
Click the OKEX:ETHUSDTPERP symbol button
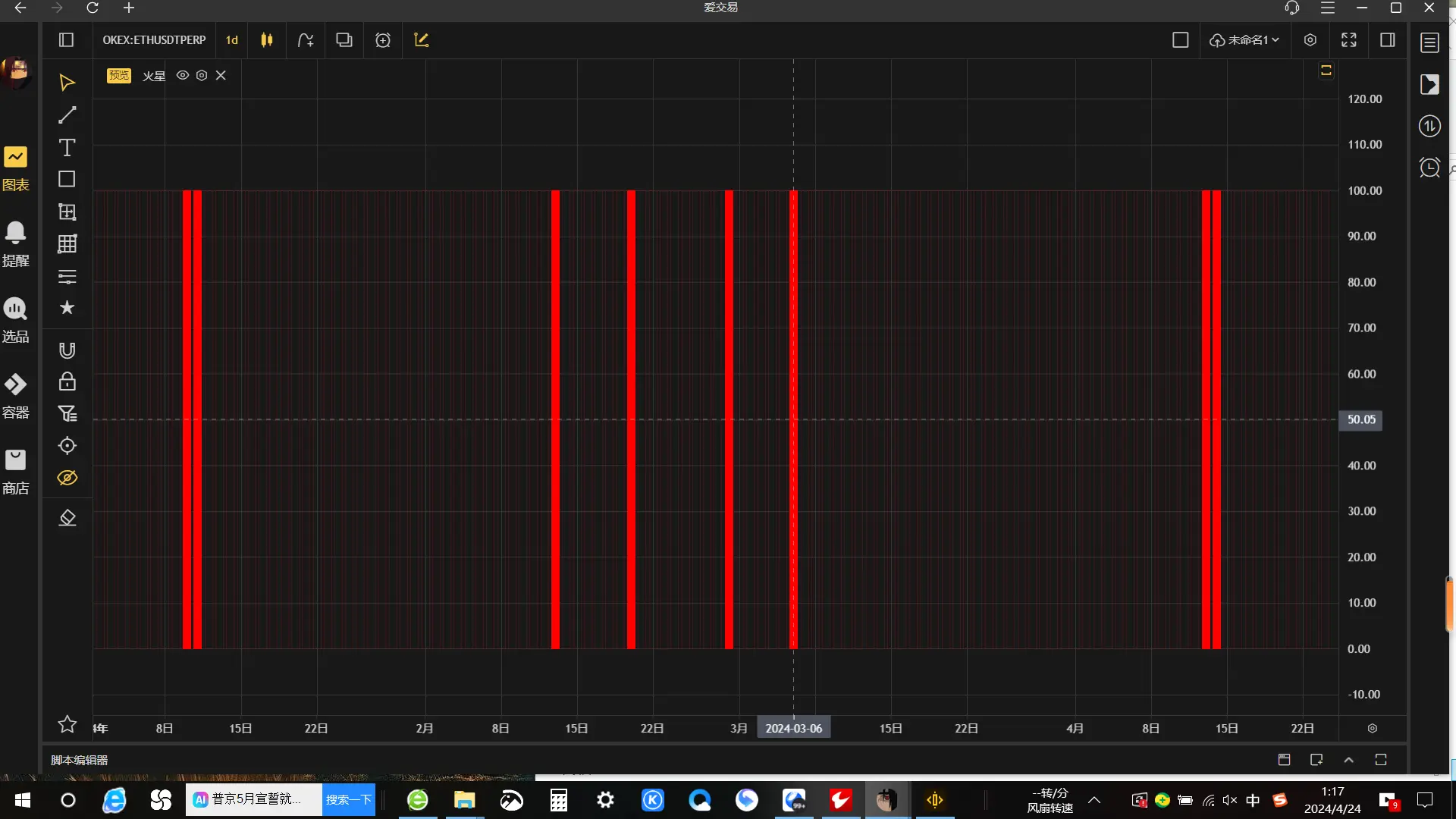tap(154, 40)
